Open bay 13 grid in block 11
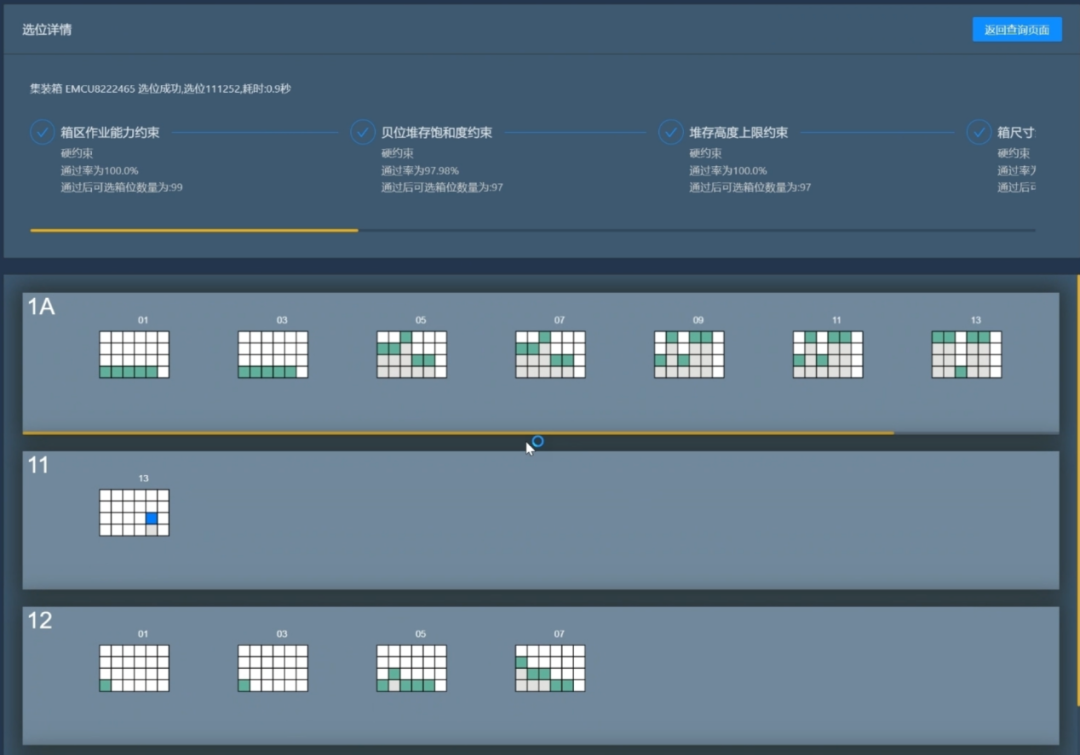Image resolution: width=1080 pixels, height=755 pixels. click(x=134, y=513)
